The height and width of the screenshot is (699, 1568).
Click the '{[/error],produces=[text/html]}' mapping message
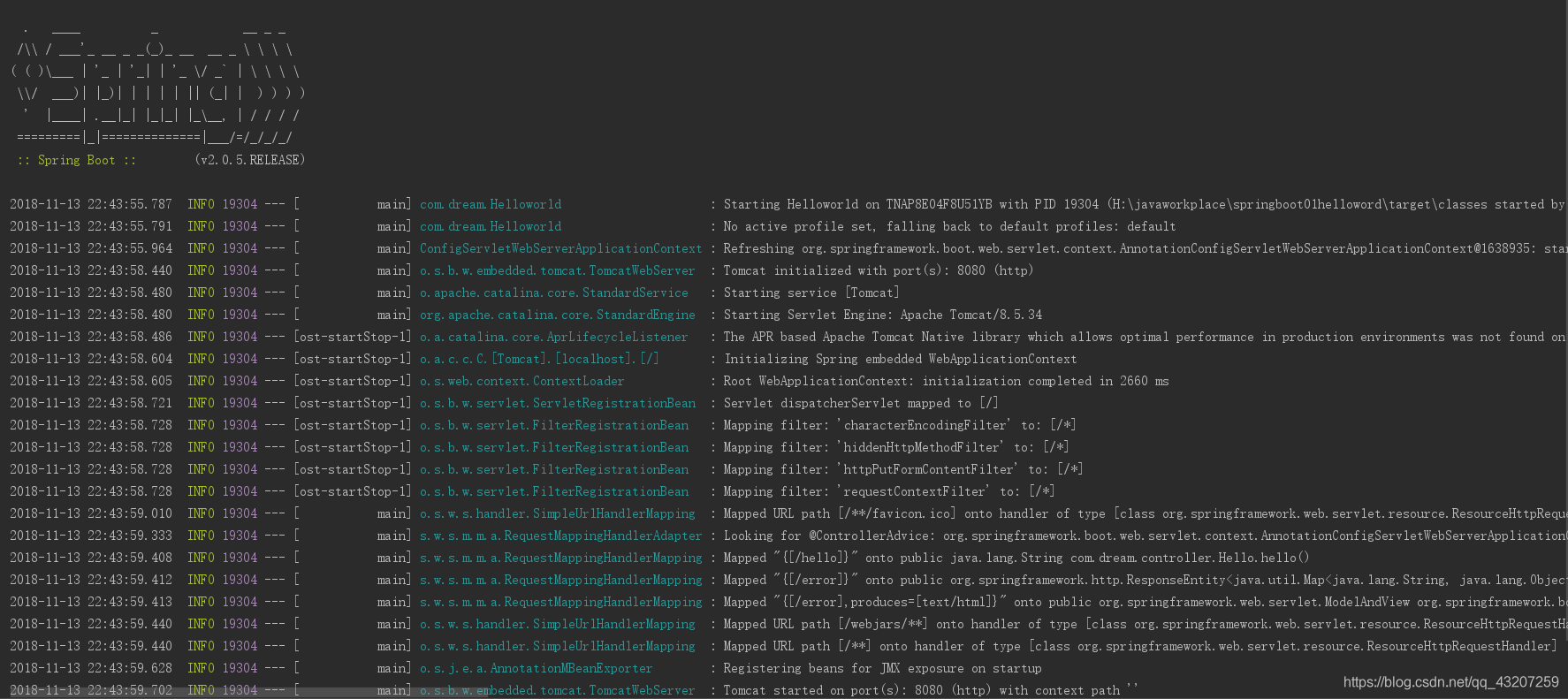1145,602
